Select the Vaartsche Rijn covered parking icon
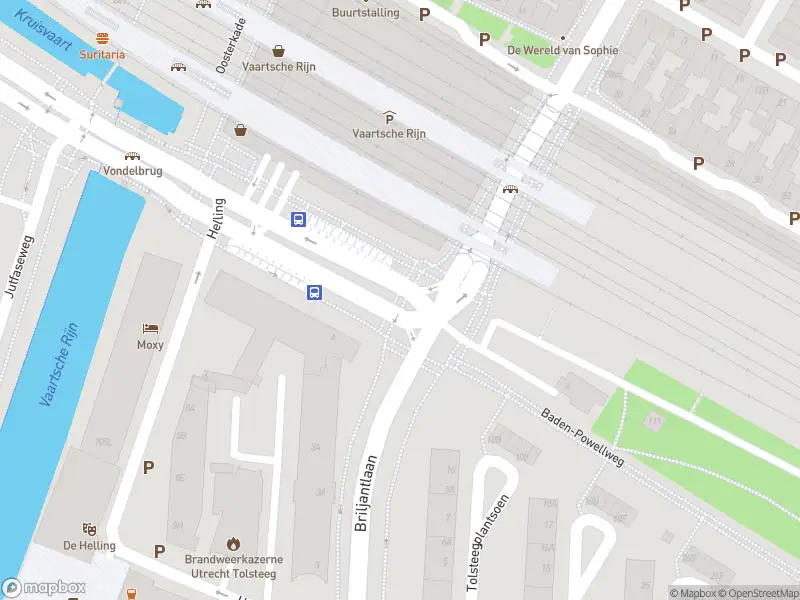This screenshot has width=800, height=600. click(389, 117)
